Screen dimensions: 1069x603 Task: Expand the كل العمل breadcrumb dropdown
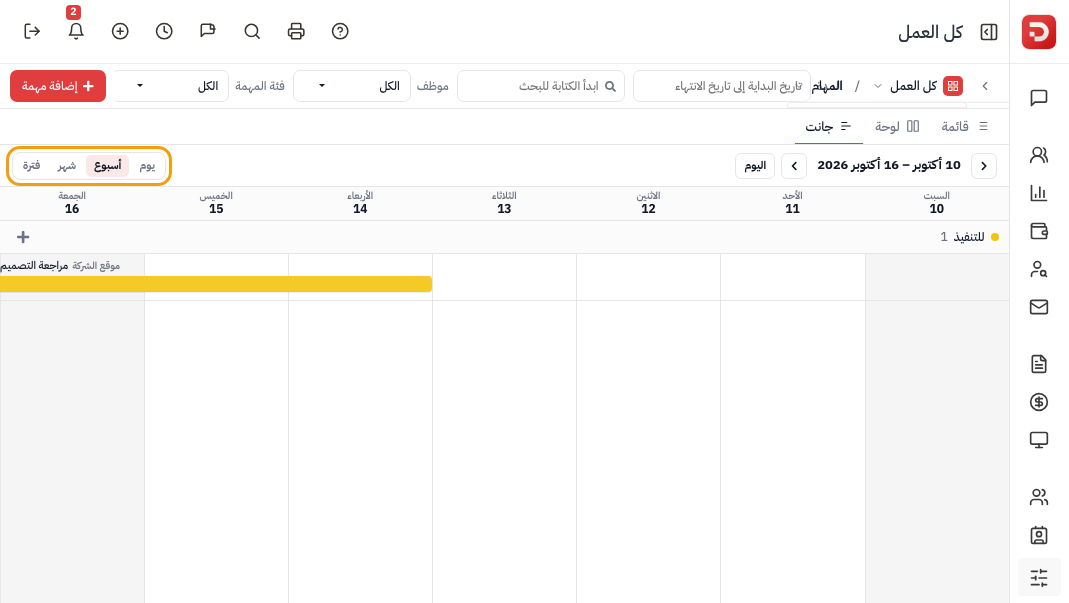[x=877, y=86]
